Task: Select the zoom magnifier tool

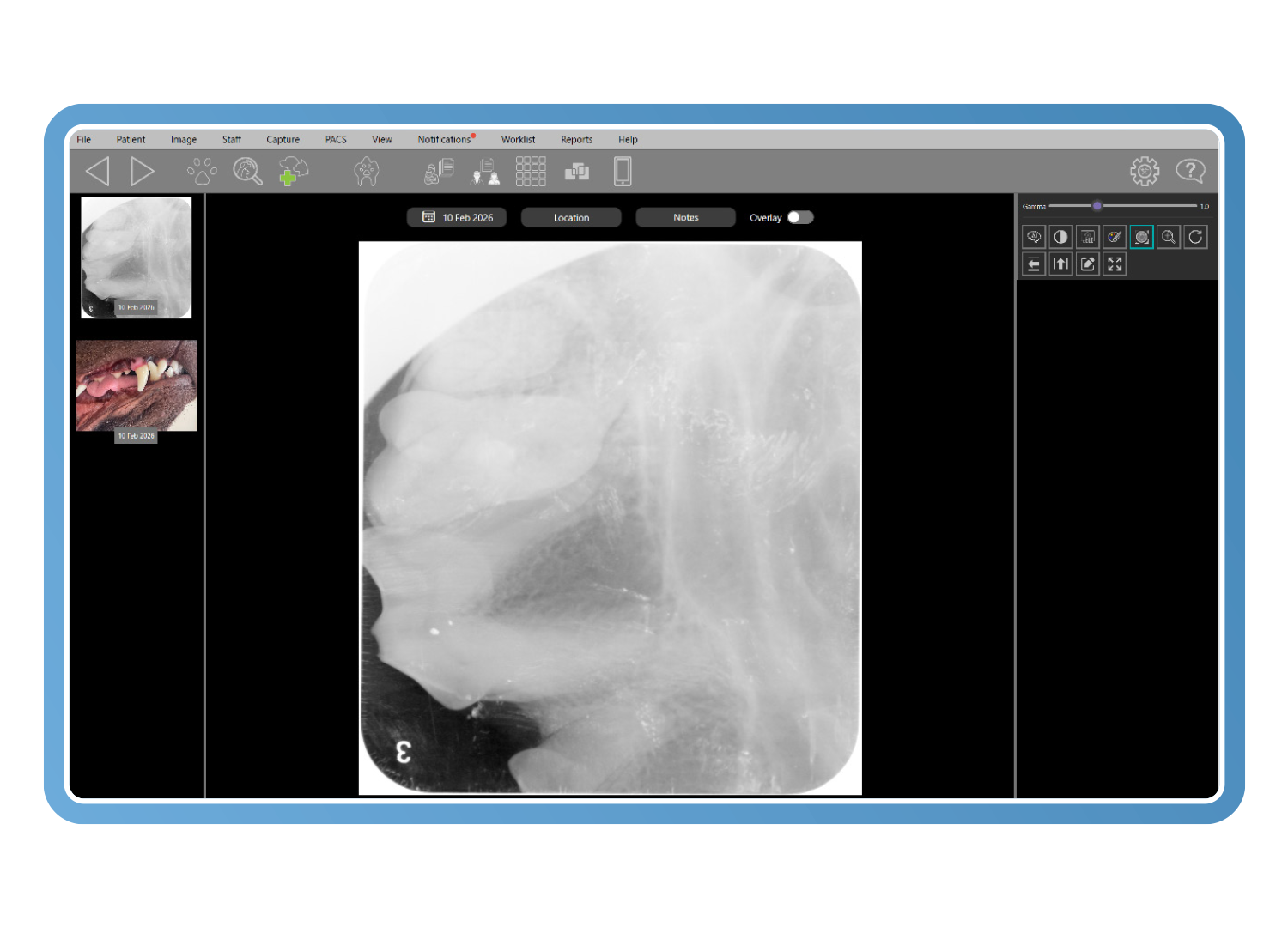Action: point(1168,237)
